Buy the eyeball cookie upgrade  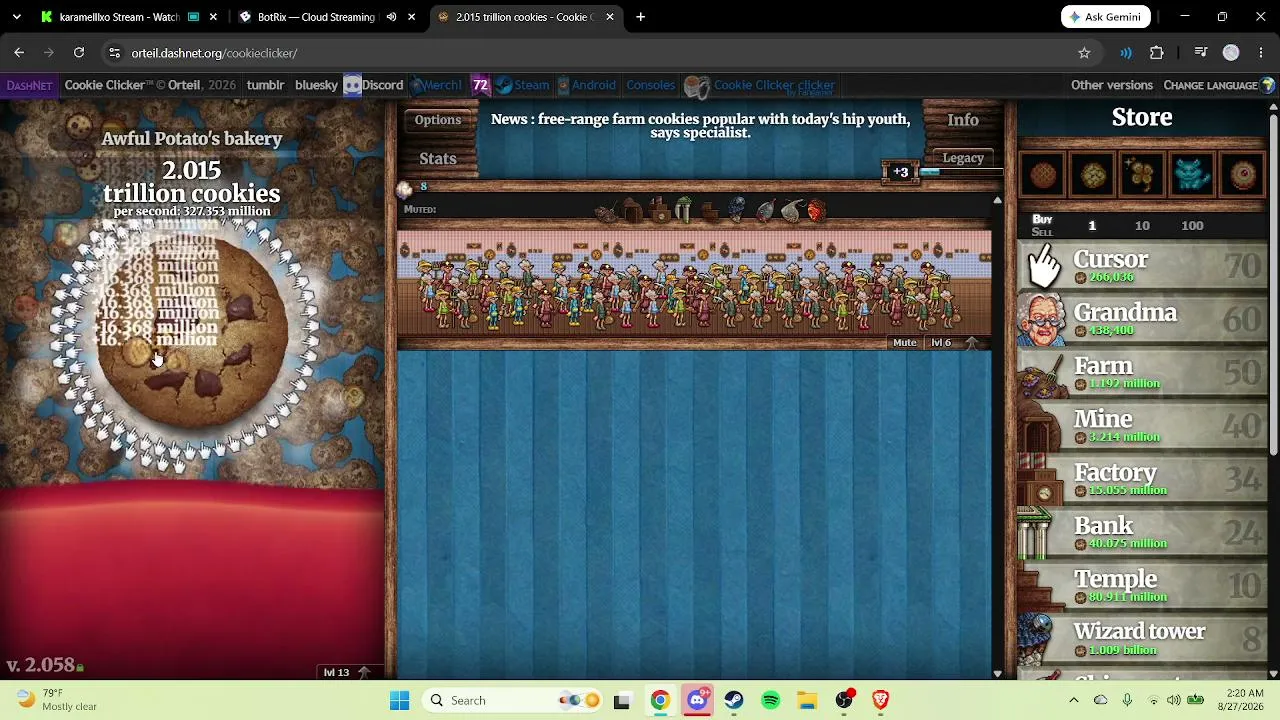1243,175
